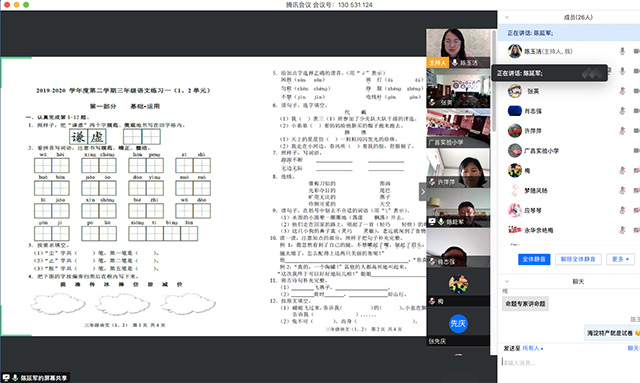Collapse video strip with side arrow

pyautogui.click(x=423, y=192)
